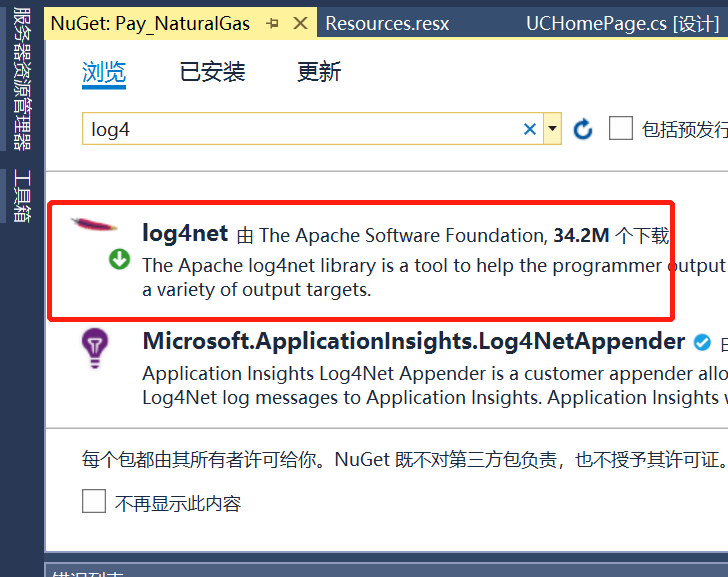The height and width of the screenshot is (577, 728).
Task: Enable the 包括预发行版 checkbox
Action: (621, 128)
